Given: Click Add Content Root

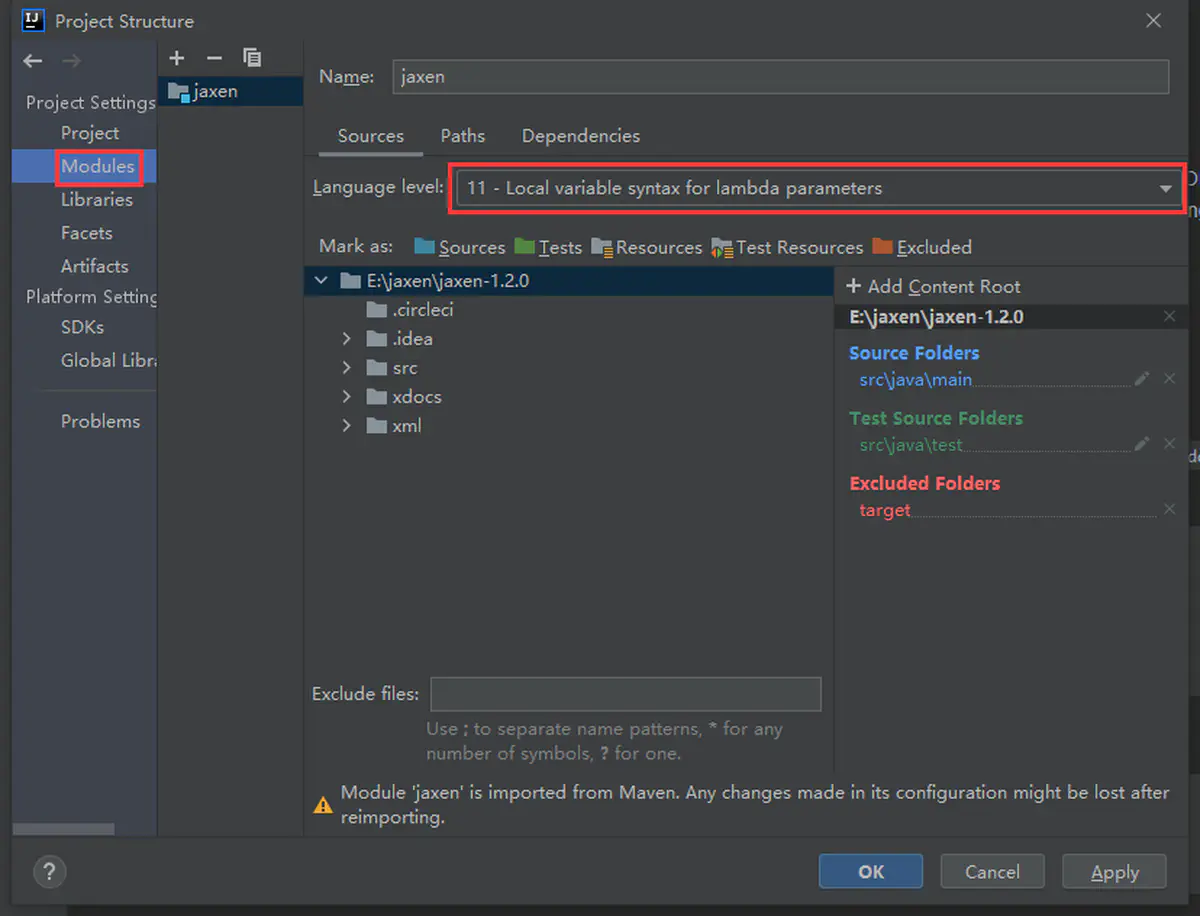Looking at the screenshot, I should click(x=933, y=286).
